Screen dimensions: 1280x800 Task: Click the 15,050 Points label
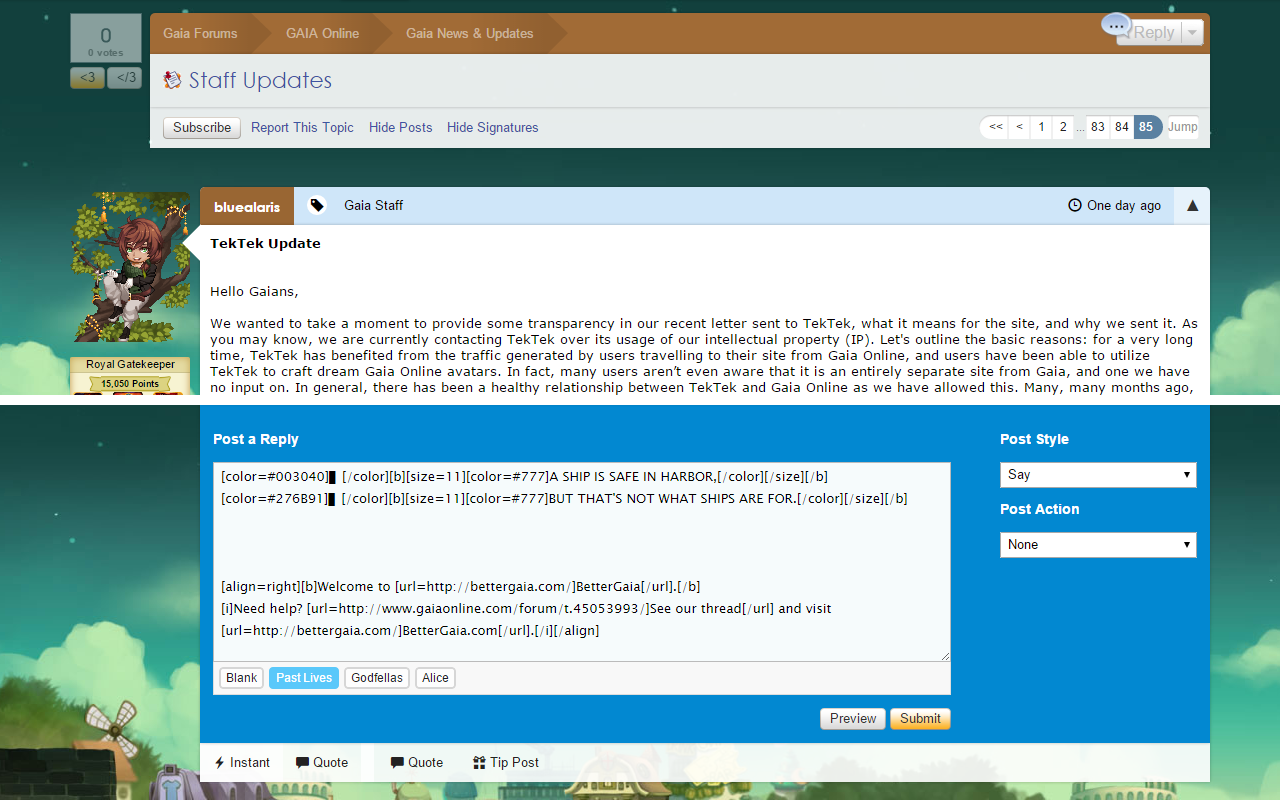(130, 384)
